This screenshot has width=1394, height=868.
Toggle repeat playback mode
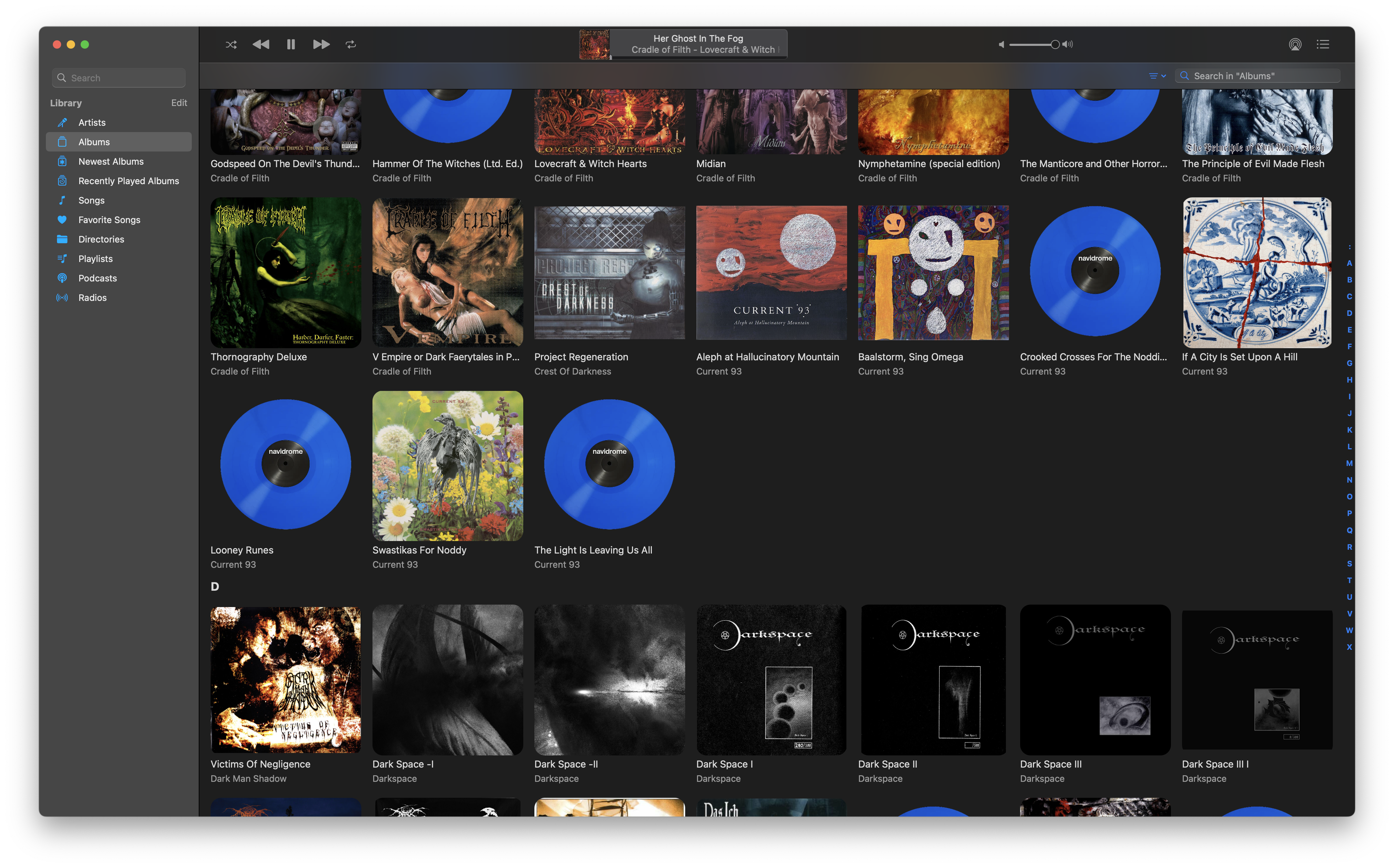pyautogui.click(x=351, y=44)
